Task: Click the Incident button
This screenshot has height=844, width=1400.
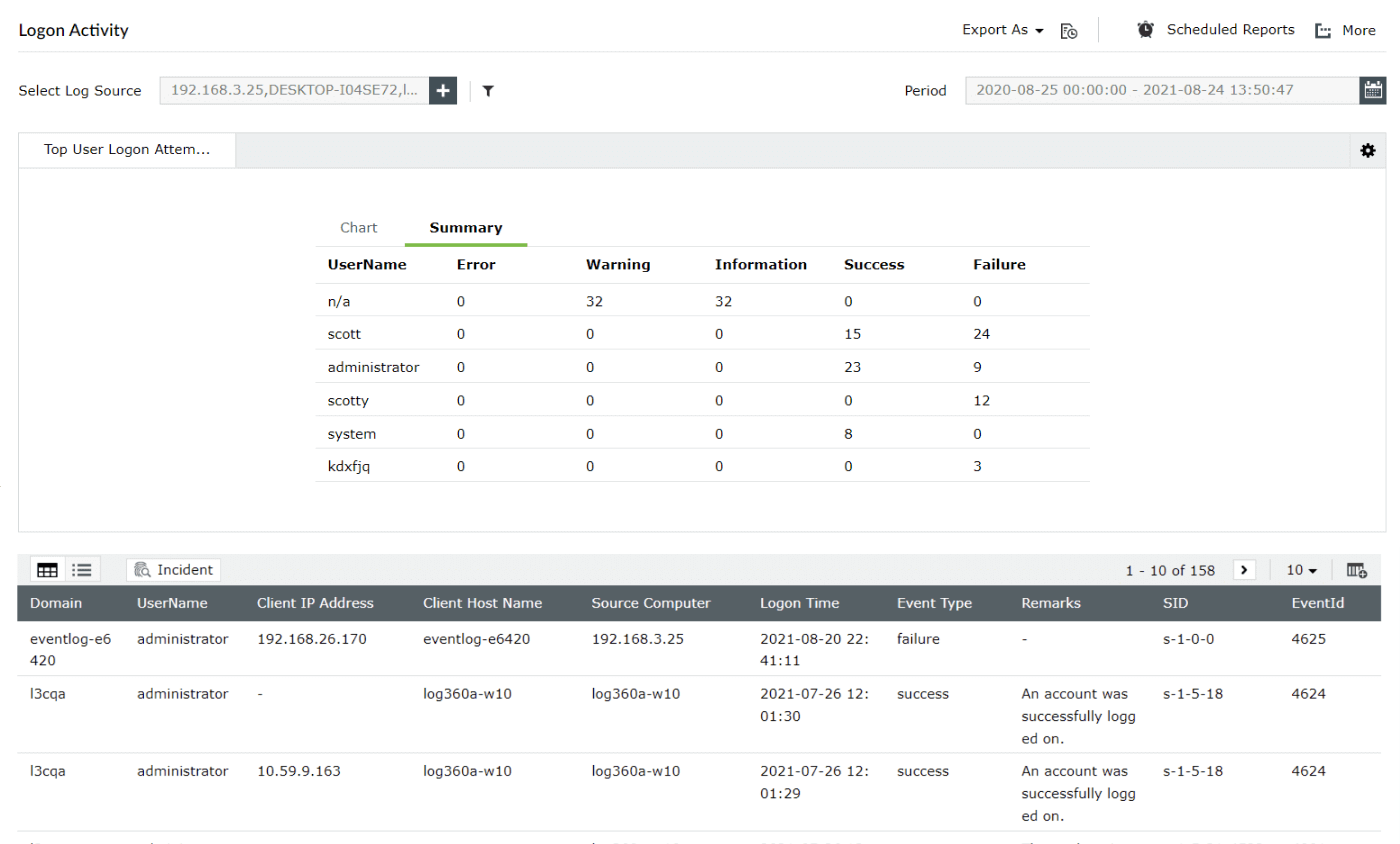Action: click(174, 570)
